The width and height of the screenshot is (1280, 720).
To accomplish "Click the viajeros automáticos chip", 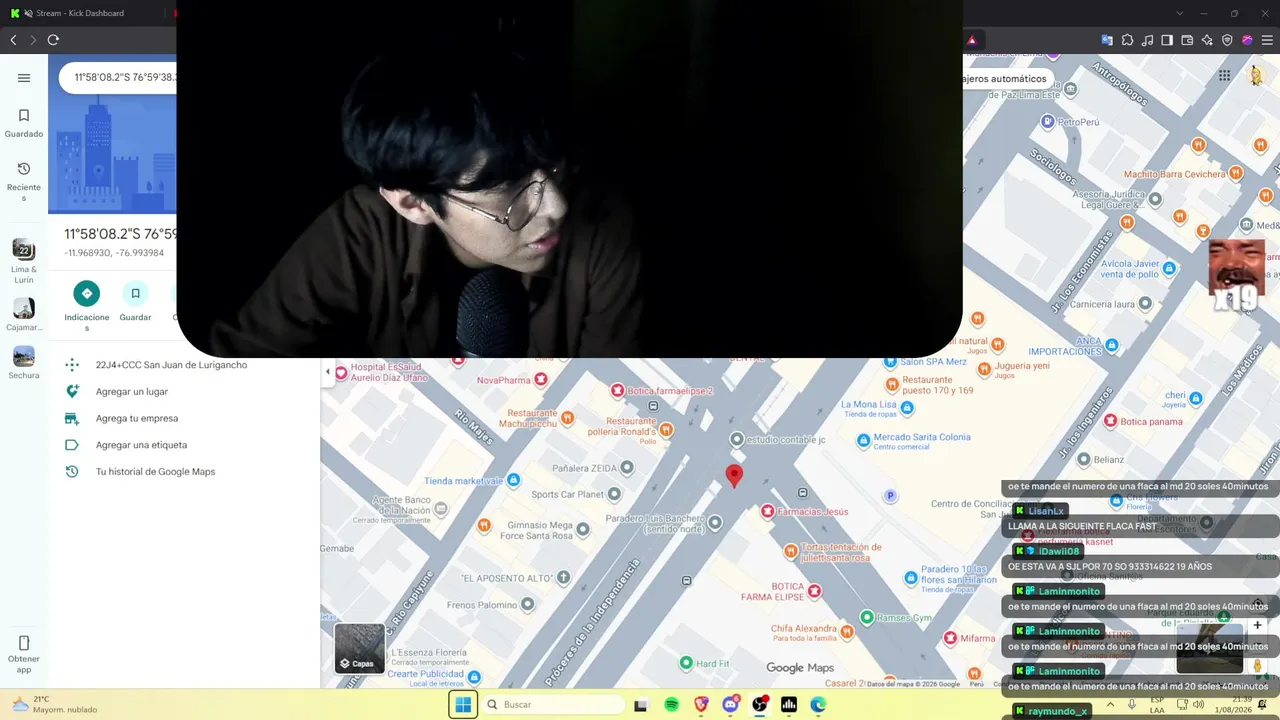I will (1005, 79).
